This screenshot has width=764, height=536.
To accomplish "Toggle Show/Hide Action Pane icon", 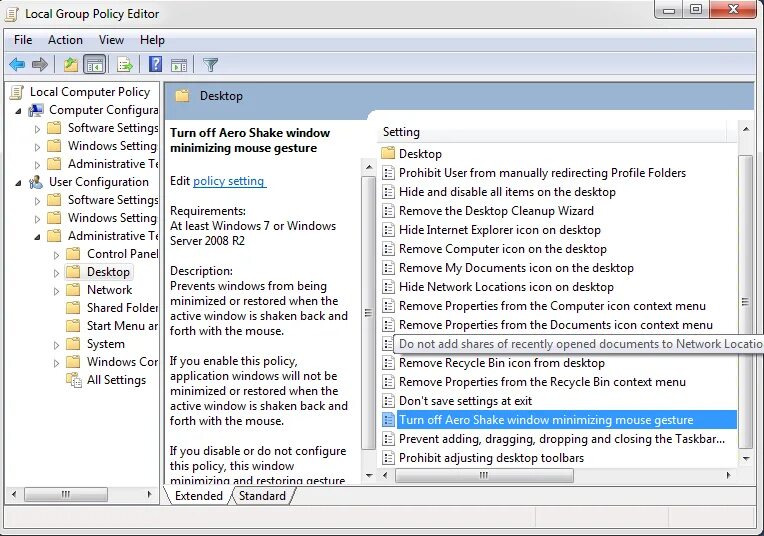I will click(179, 64).
